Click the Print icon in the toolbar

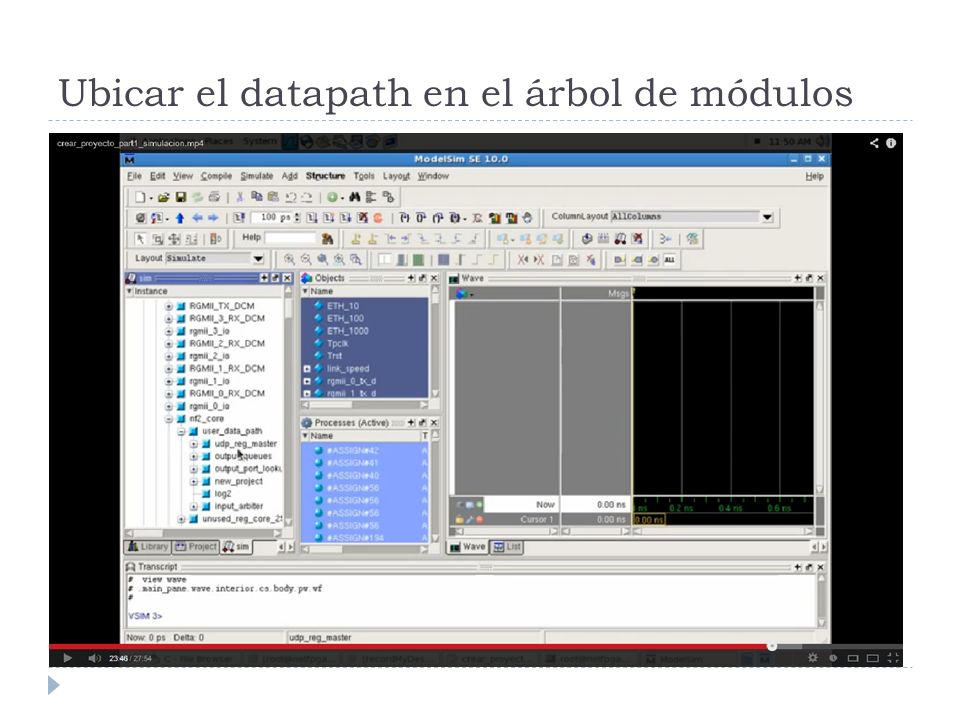point(214,197)
